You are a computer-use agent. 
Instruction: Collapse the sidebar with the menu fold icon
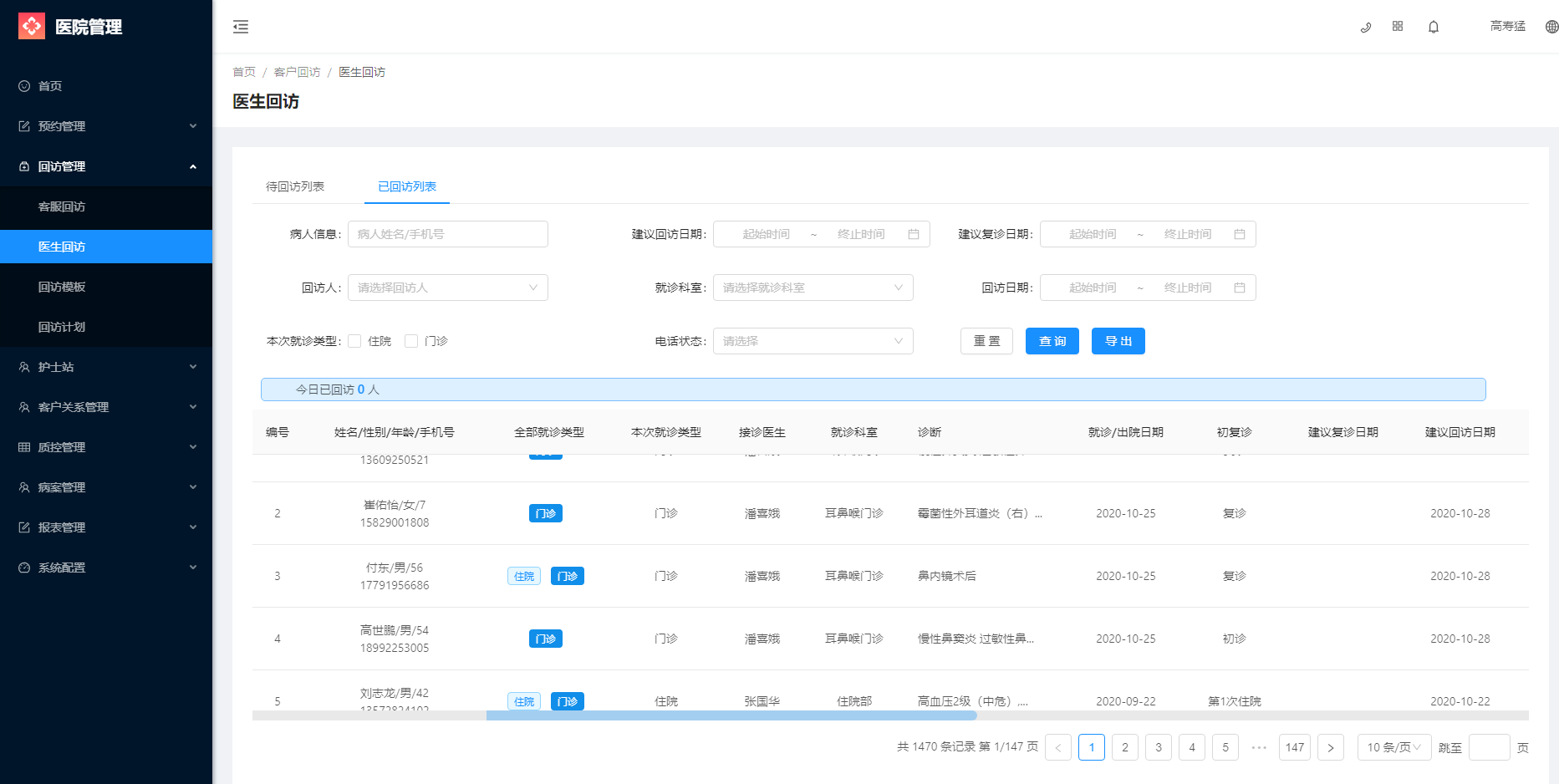241,27
